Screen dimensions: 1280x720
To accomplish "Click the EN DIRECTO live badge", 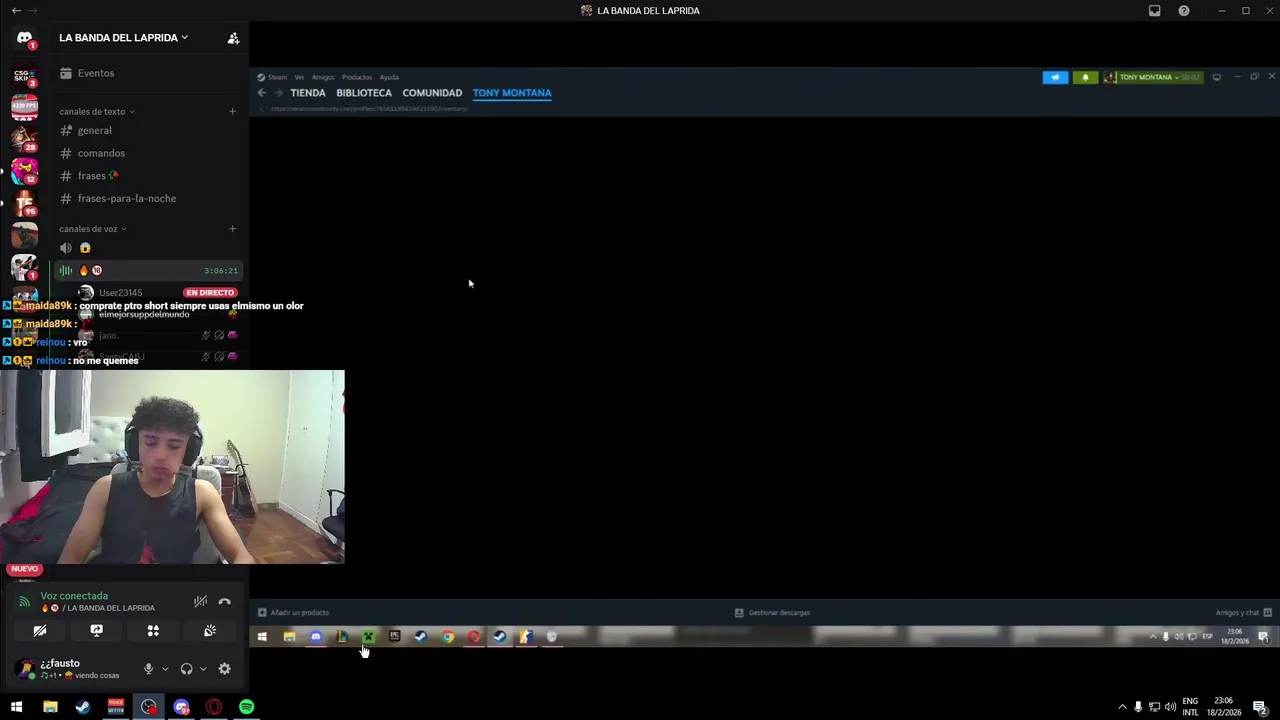I will [x=210, y=293].
